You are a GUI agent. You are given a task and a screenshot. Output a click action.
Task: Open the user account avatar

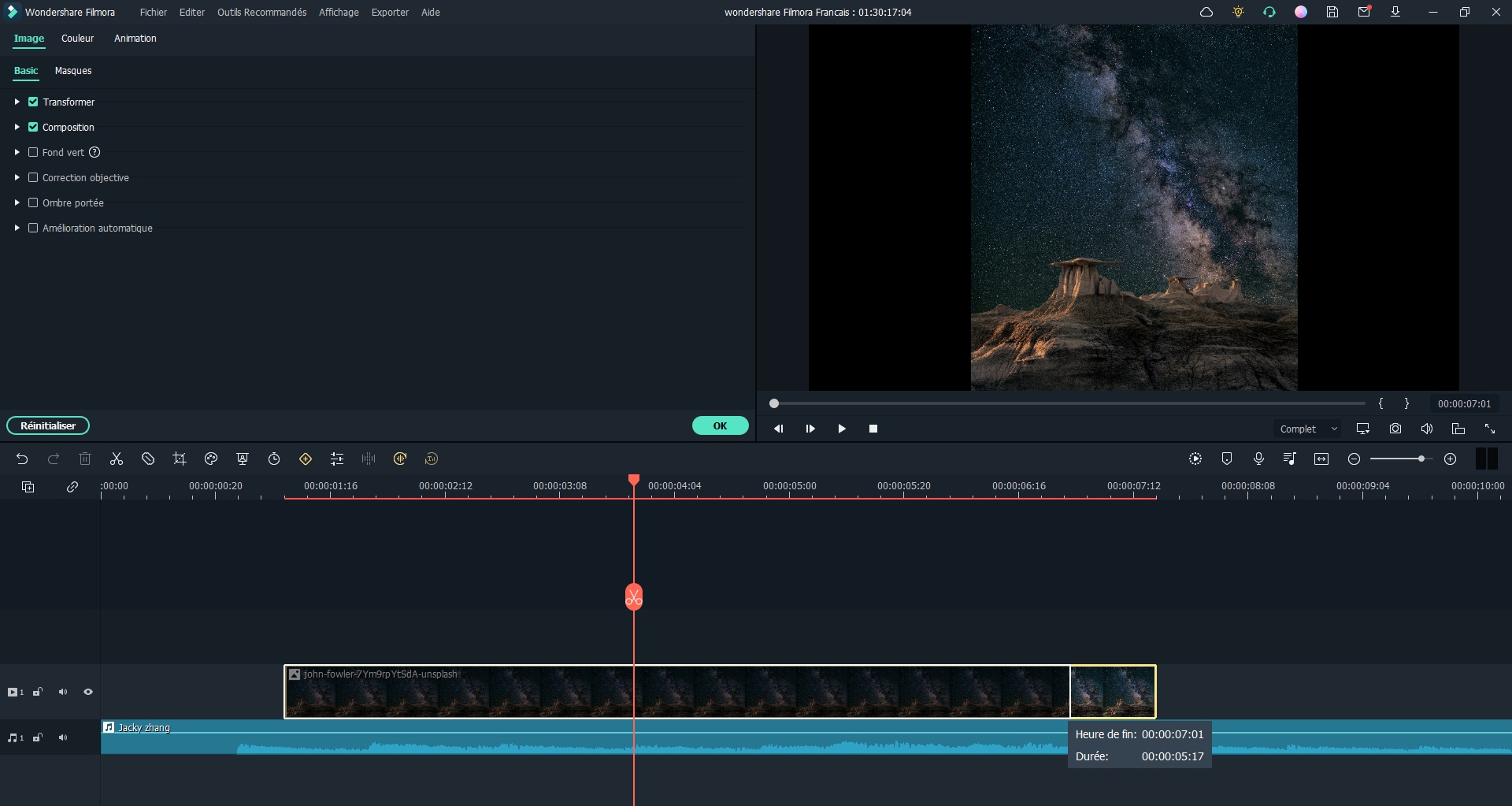point(1301,12)
